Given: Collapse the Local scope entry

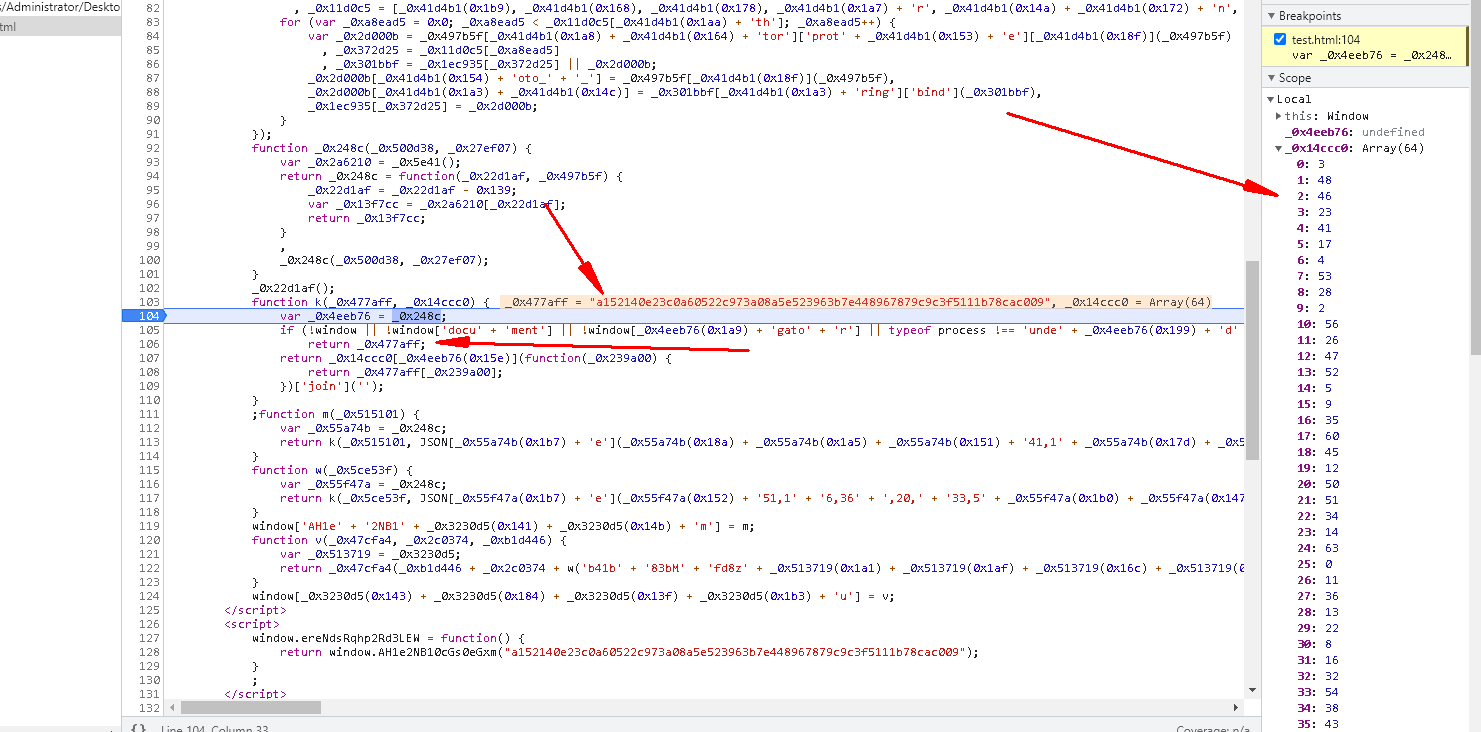Looking at the screenshot, I should click(1270, 98).
